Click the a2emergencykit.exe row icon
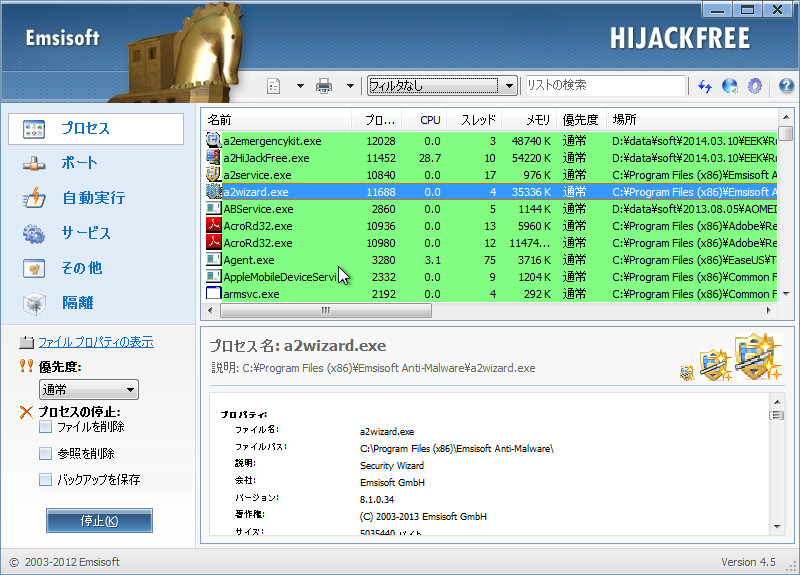The height and width of the screenshot is (575, 800). (x=213, y=140)
